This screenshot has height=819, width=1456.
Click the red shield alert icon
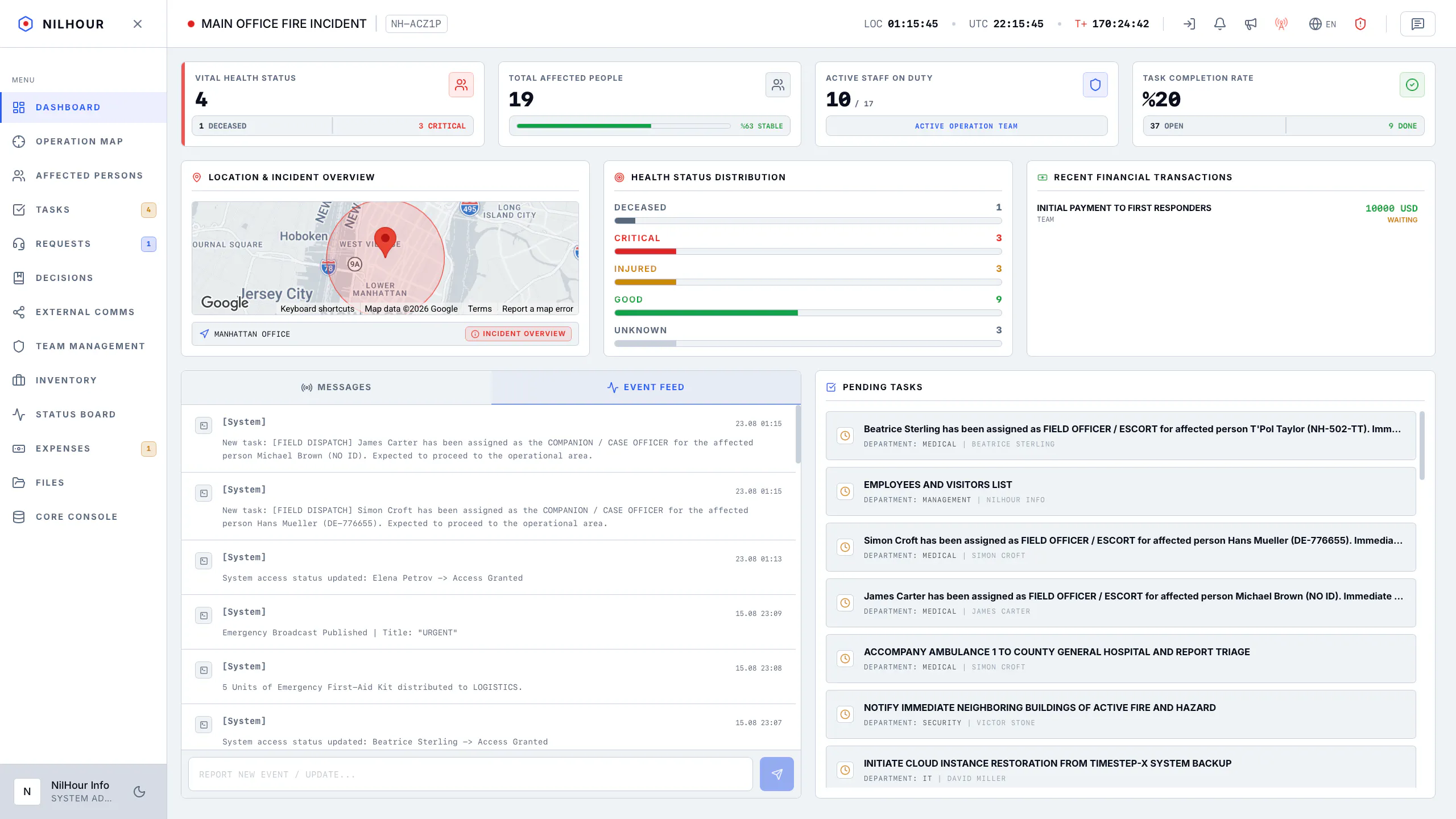coord(1360,24)
